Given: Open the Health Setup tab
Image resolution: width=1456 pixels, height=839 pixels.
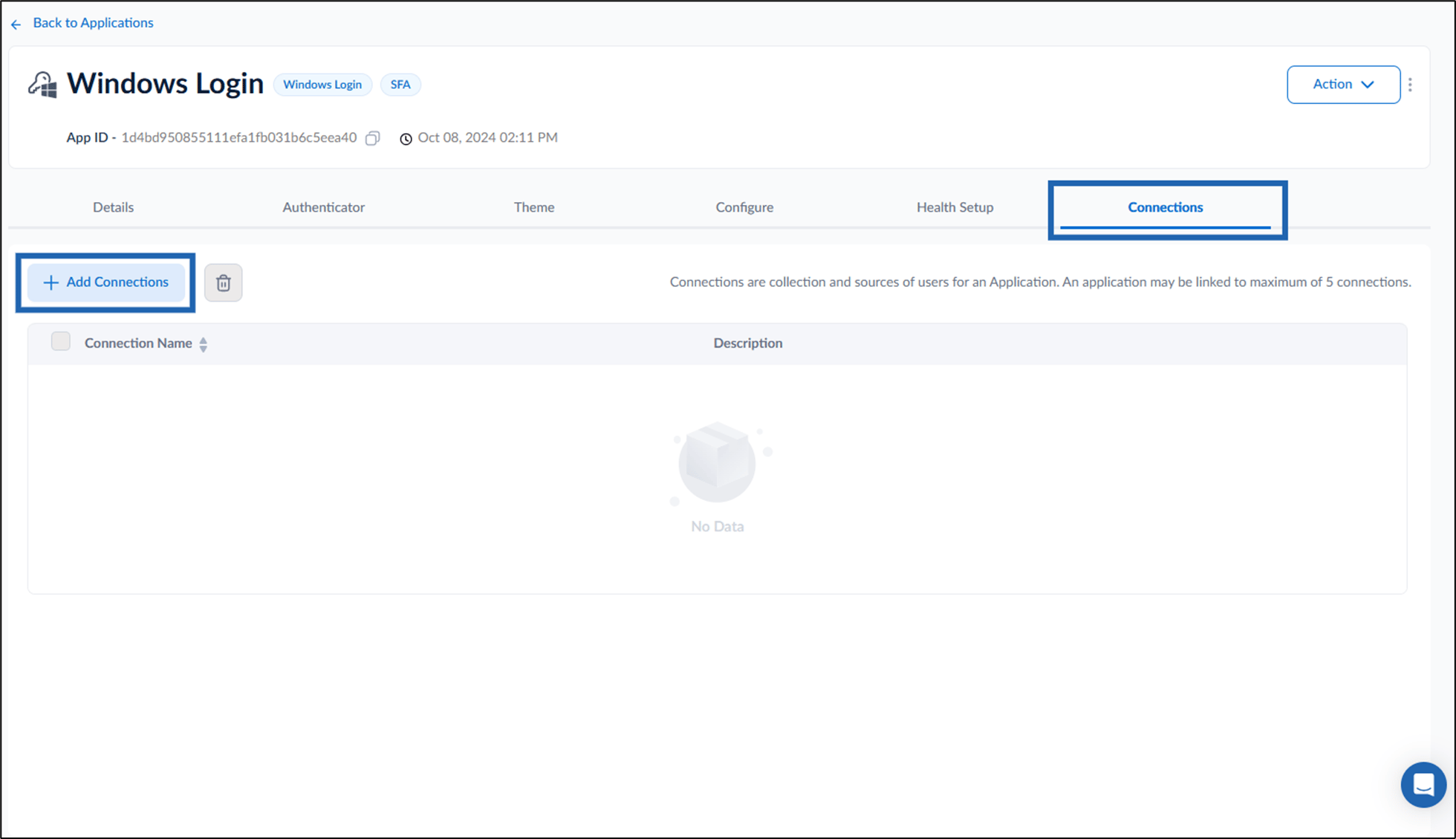Looking at the screenshot, I should [x=955, y=207].
